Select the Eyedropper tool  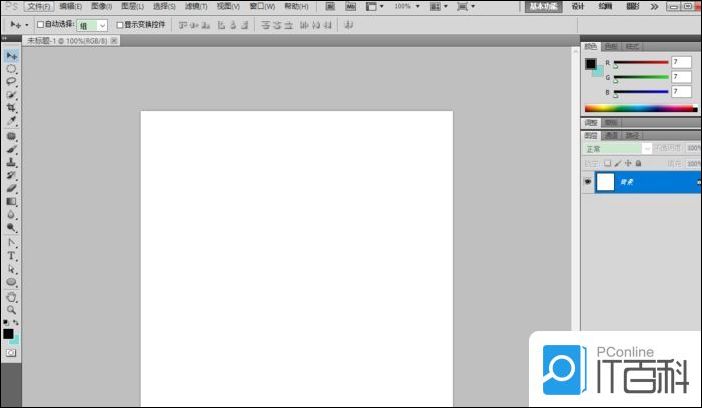coord(12,121)
